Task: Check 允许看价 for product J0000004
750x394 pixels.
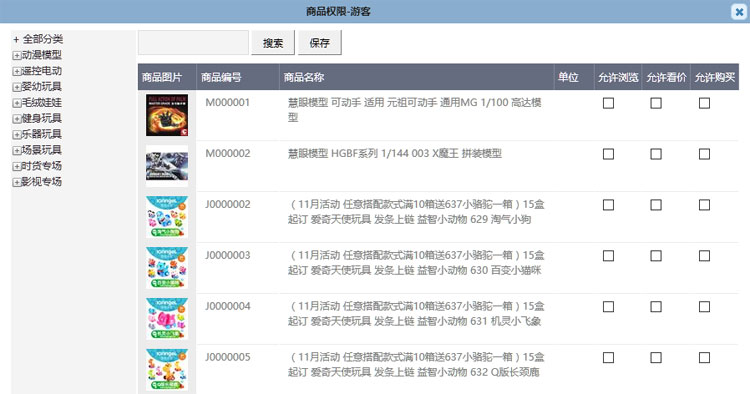Action: click(656, 306)
